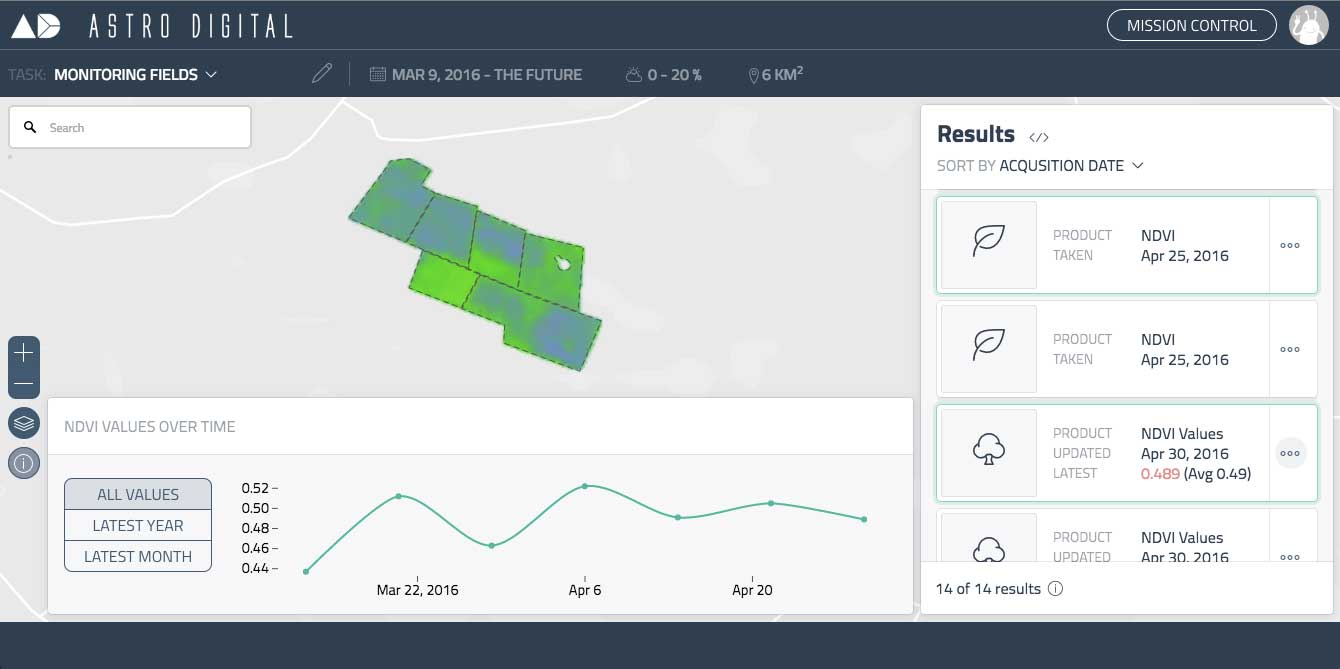Viewport: 1340px width, 669px height.
Task: Select the Latest Month chart range
Action: (x=138, y=556)
